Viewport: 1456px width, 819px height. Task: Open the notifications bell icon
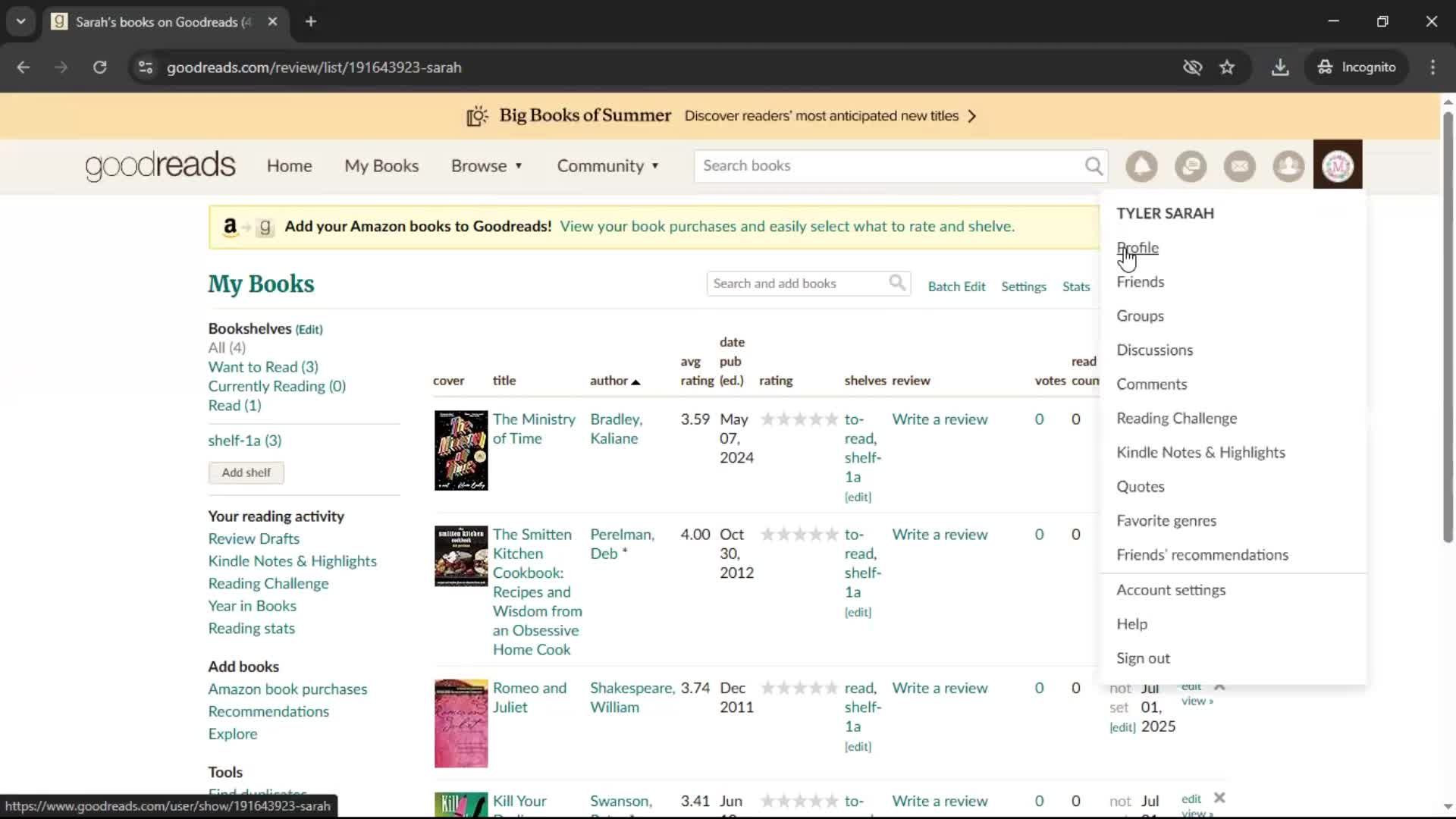[1141, 165]
